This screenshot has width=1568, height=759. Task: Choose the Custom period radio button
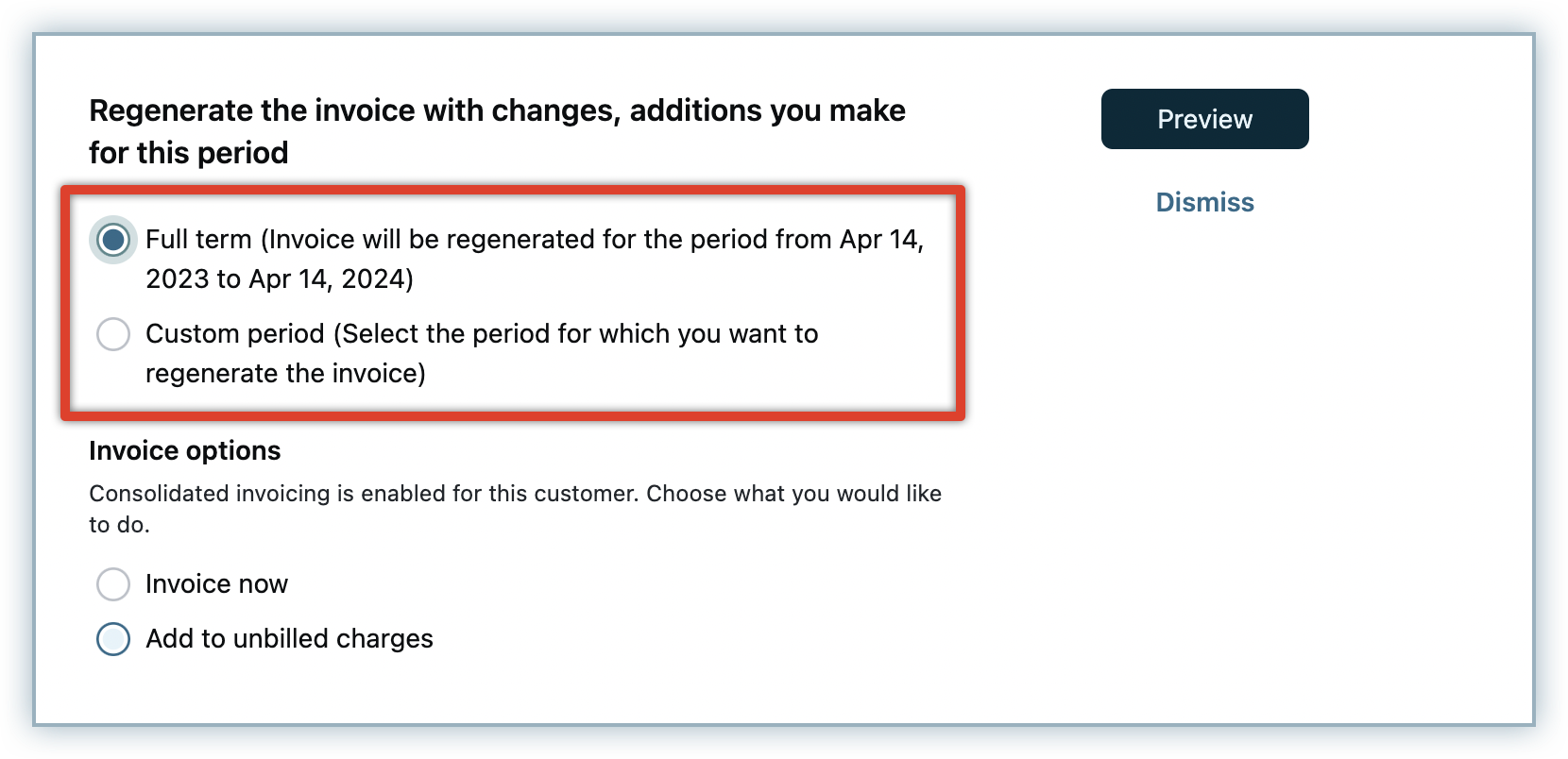point(113,334)
